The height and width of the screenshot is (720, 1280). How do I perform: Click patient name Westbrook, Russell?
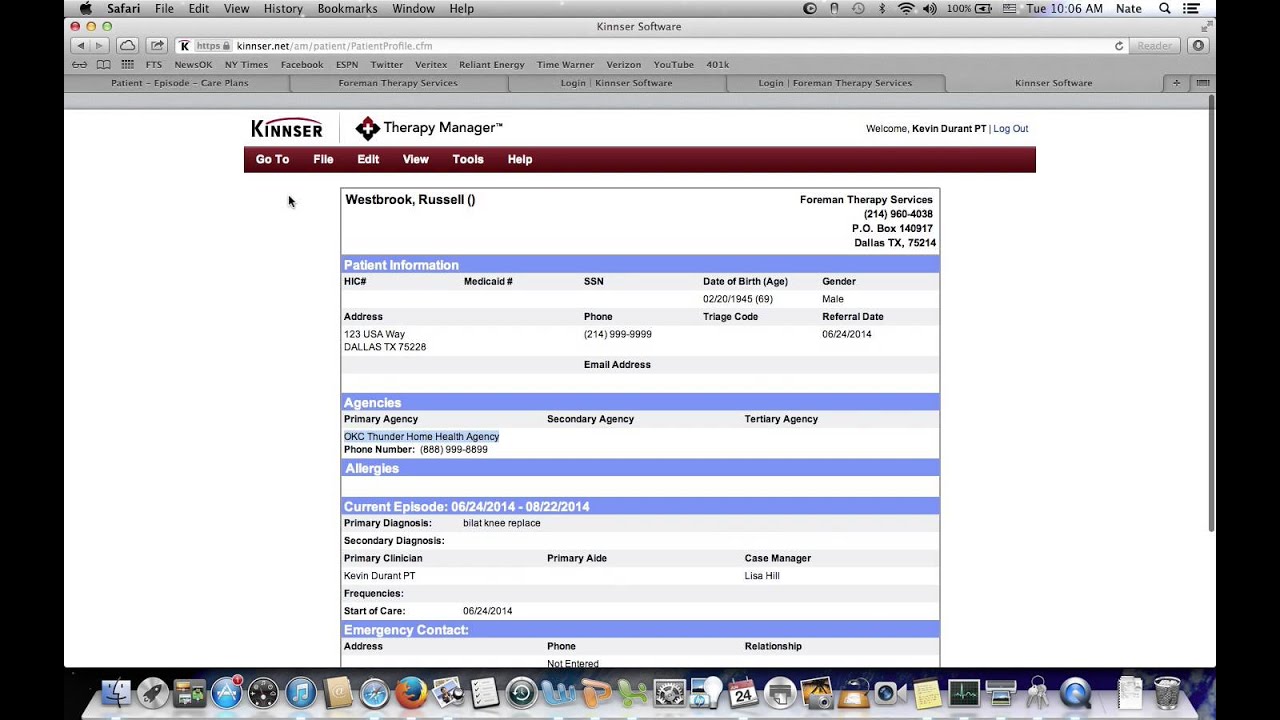(410, 200)
